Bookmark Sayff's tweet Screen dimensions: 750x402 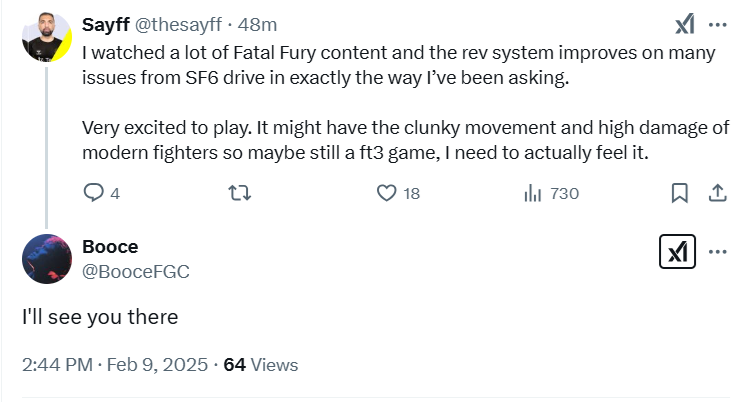680,193
